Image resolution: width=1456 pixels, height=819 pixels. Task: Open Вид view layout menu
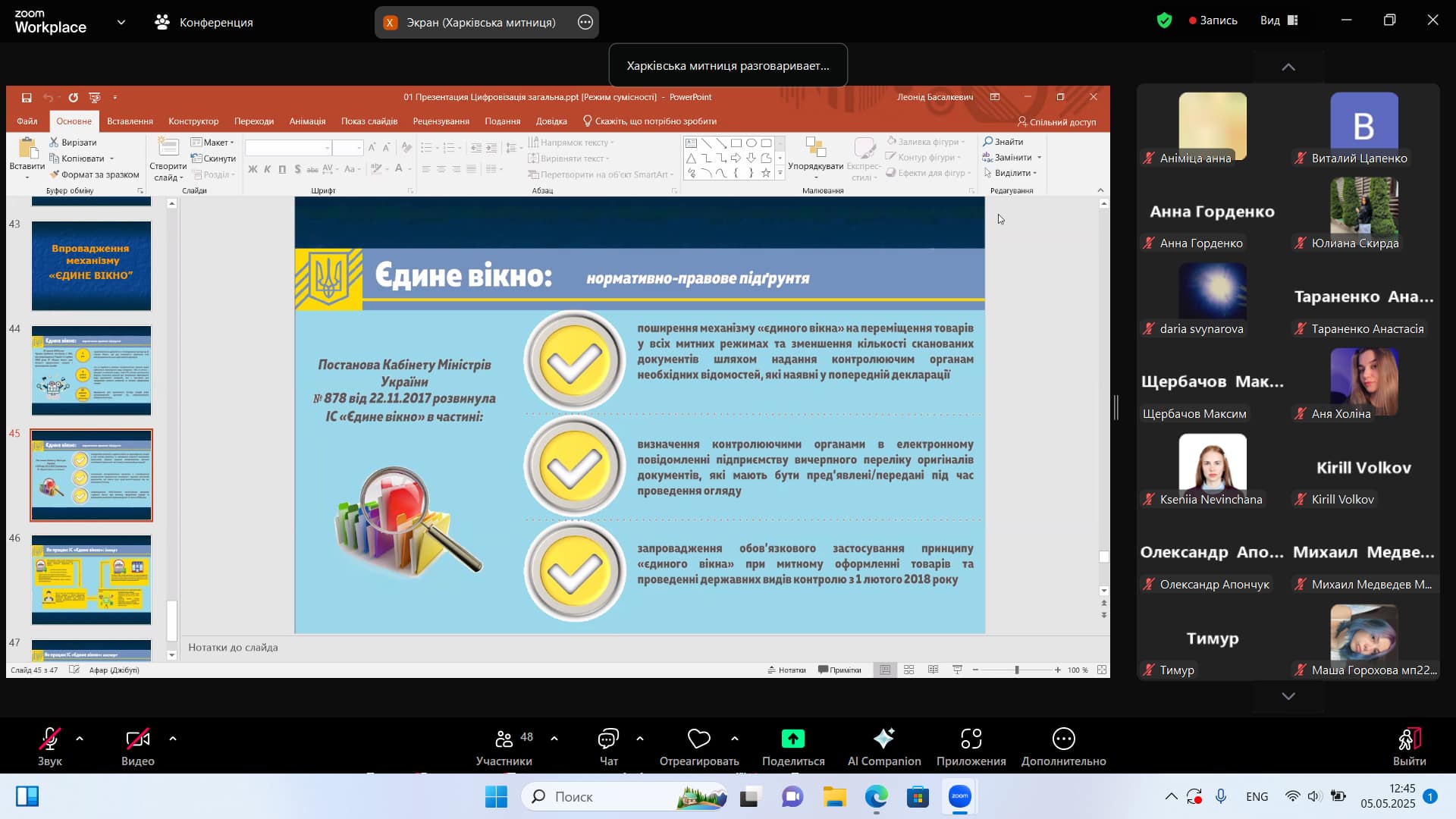point(1279,20)
